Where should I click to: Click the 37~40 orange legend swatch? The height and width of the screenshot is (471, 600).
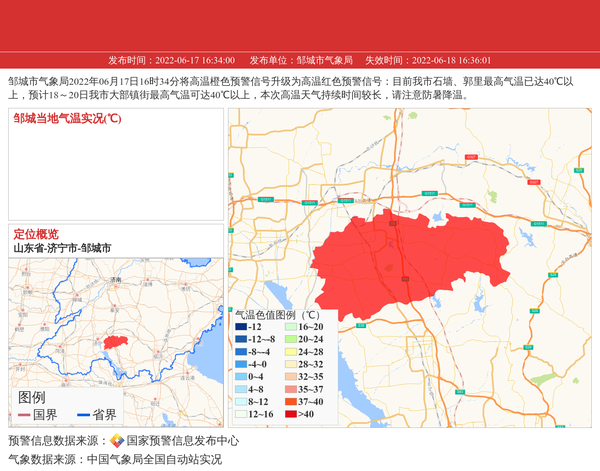[x=290, y=401]
